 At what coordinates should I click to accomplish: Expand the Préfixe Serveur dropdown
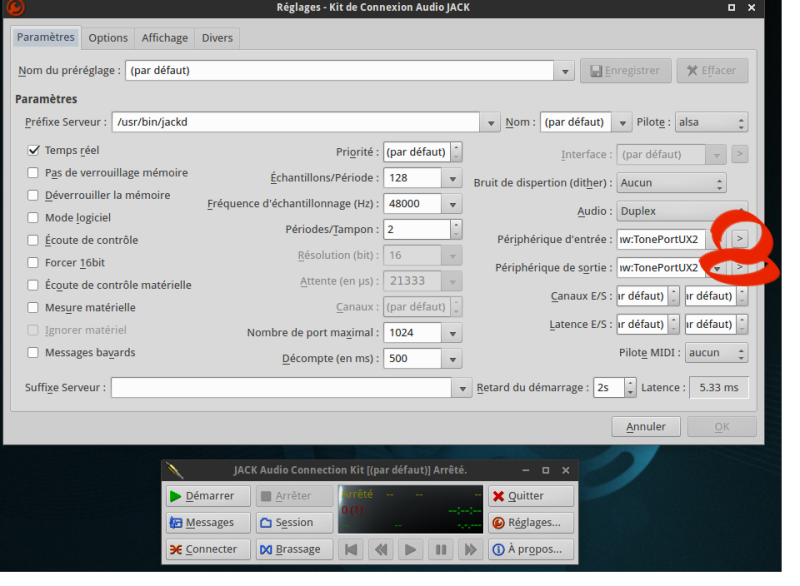[x=490, y=122]
